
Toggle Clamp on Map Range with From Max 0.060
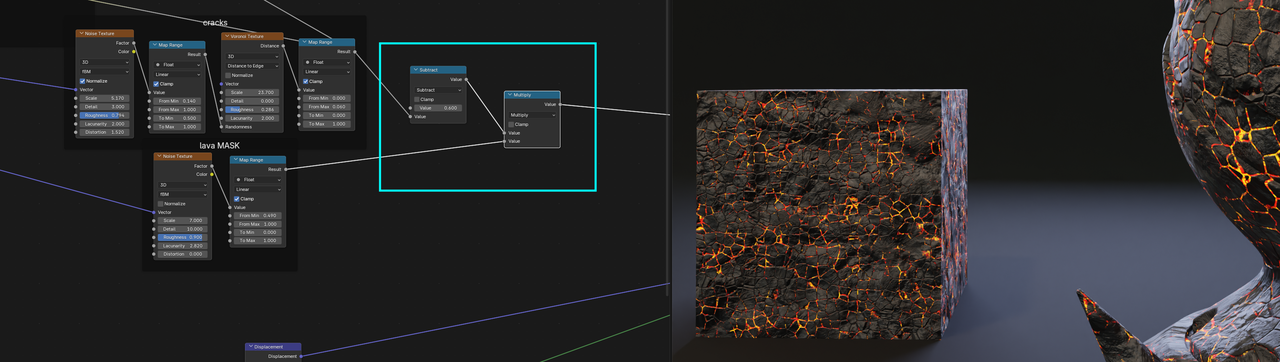(x=306, y=81)
